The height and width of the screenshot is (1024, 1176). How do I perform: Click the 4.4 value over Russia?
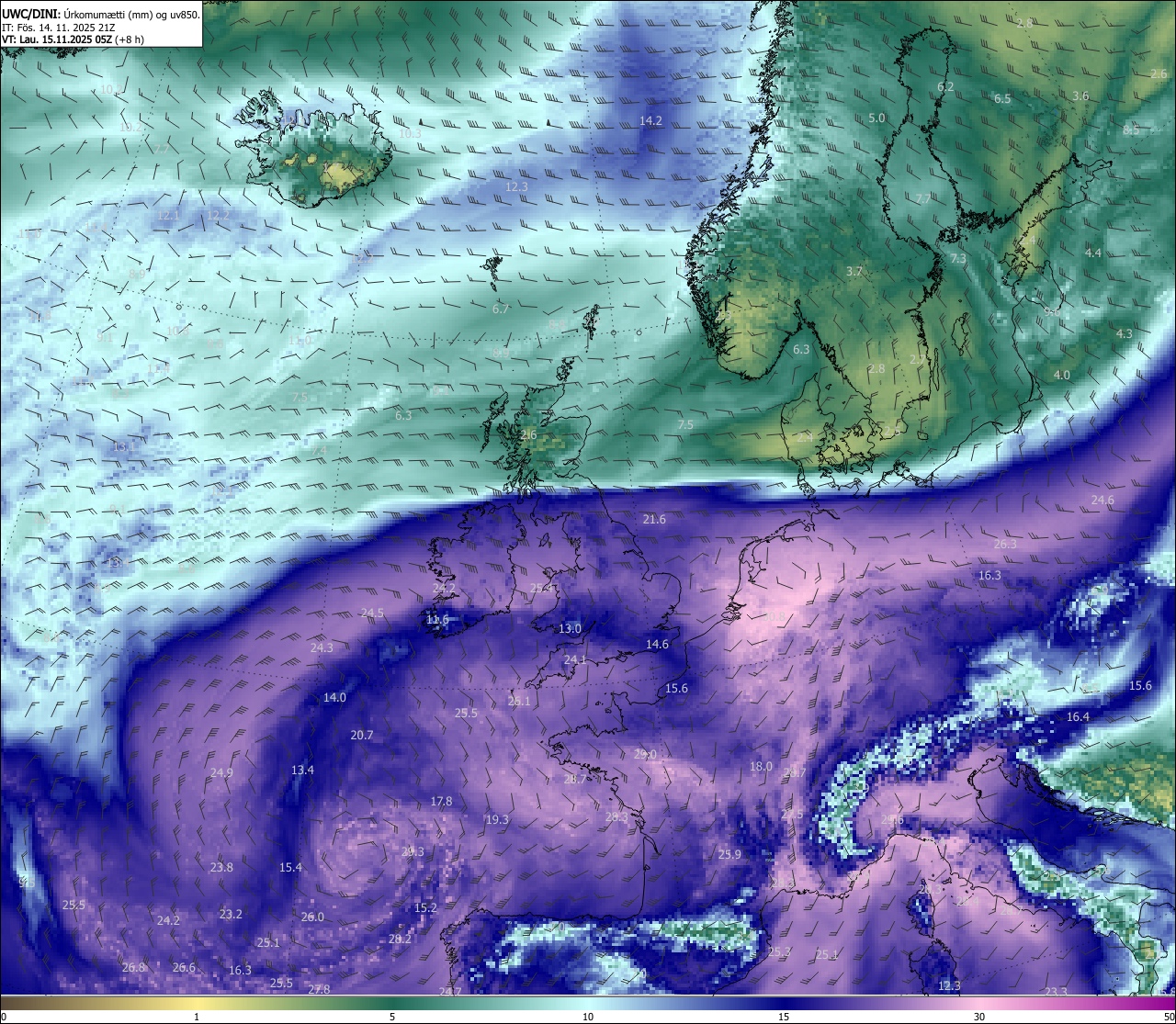pyautogui.click(x=1093, y=252)
